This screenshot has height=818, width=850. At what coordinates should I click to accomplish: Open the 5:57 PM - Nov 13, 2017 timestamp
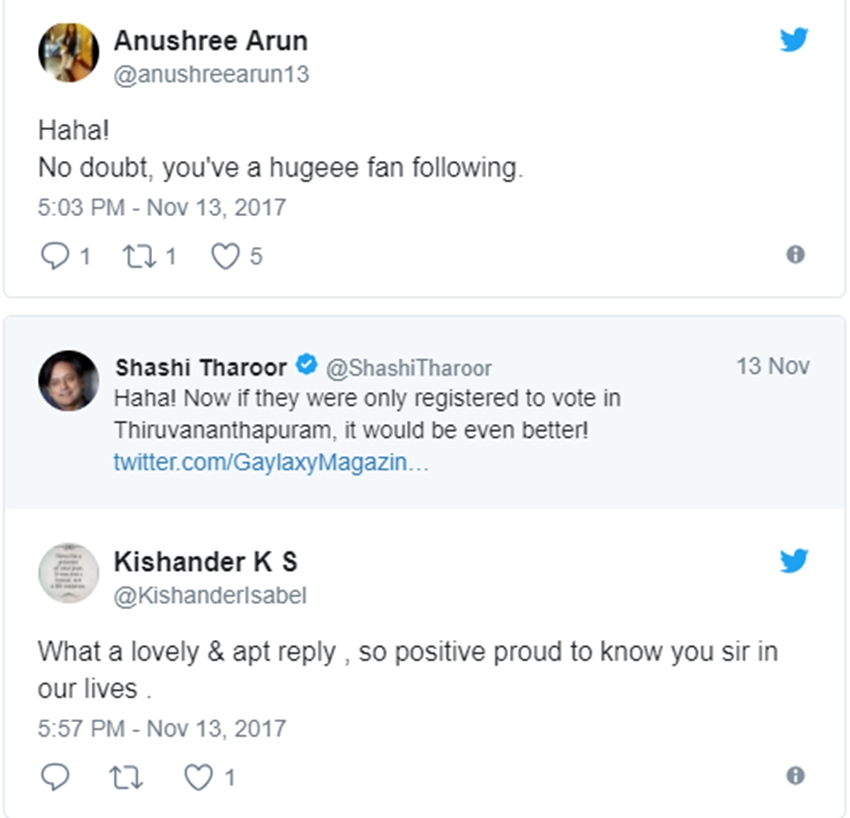point(162,728)
